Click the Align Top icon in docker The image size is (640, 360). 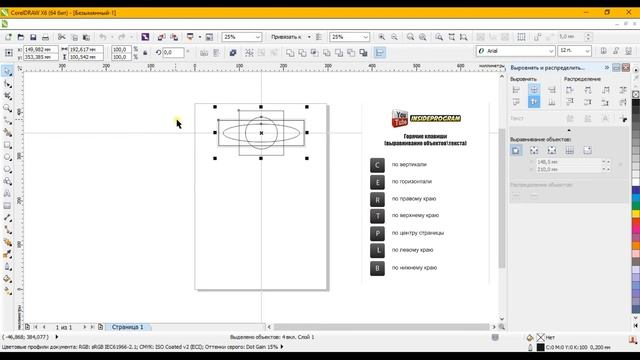pyautogui.click(x=516, y=102)
